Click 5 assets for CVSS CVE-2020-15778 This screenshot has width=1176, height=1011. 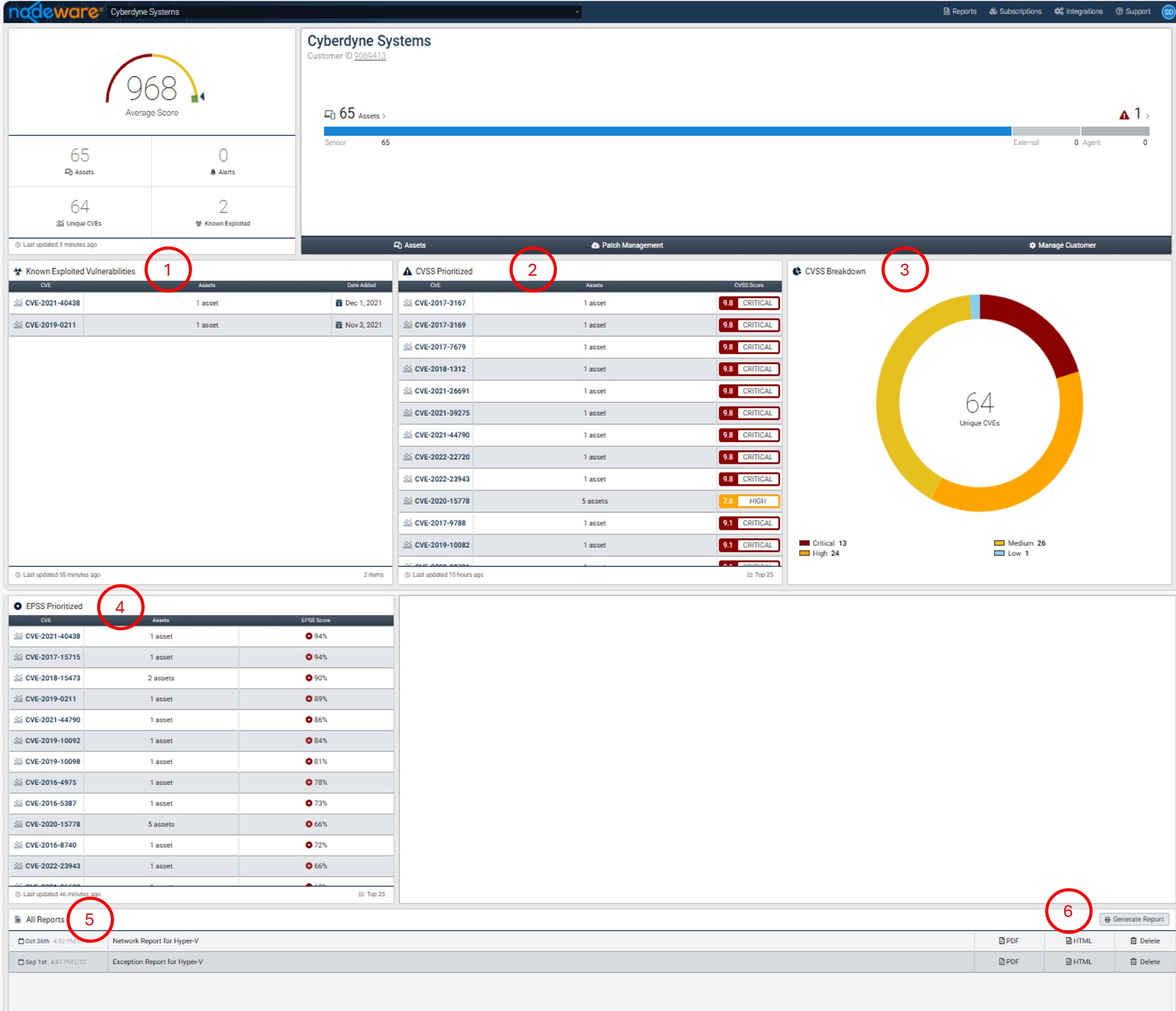(x=594, y=501)
